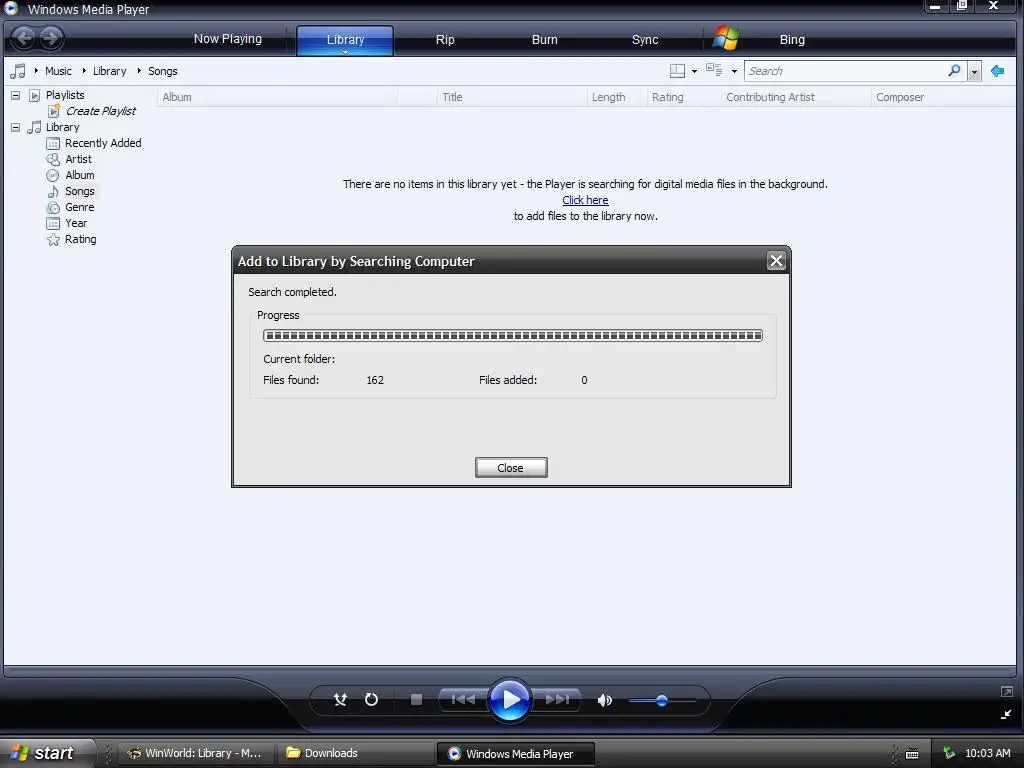Expand the Library breadcrumb arrow
Image resolution: width=1024 pixels, height=768 pixels.
tap(84, 71)
